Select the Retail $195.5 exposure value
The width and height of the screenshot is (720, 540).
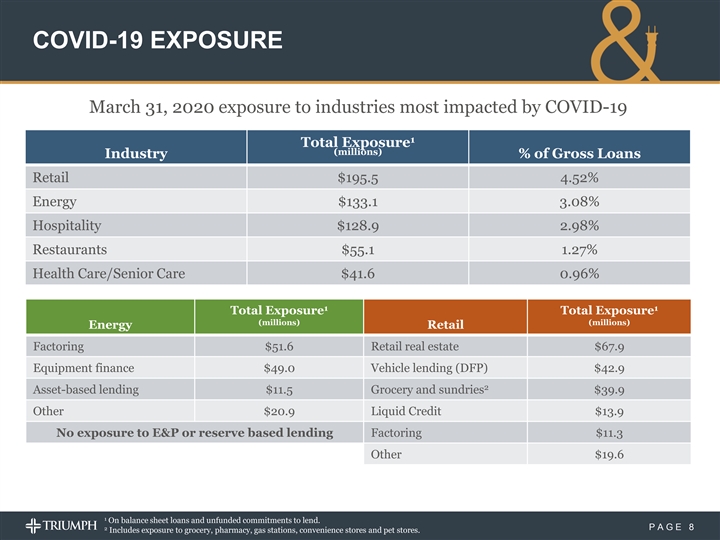(359, 178)
